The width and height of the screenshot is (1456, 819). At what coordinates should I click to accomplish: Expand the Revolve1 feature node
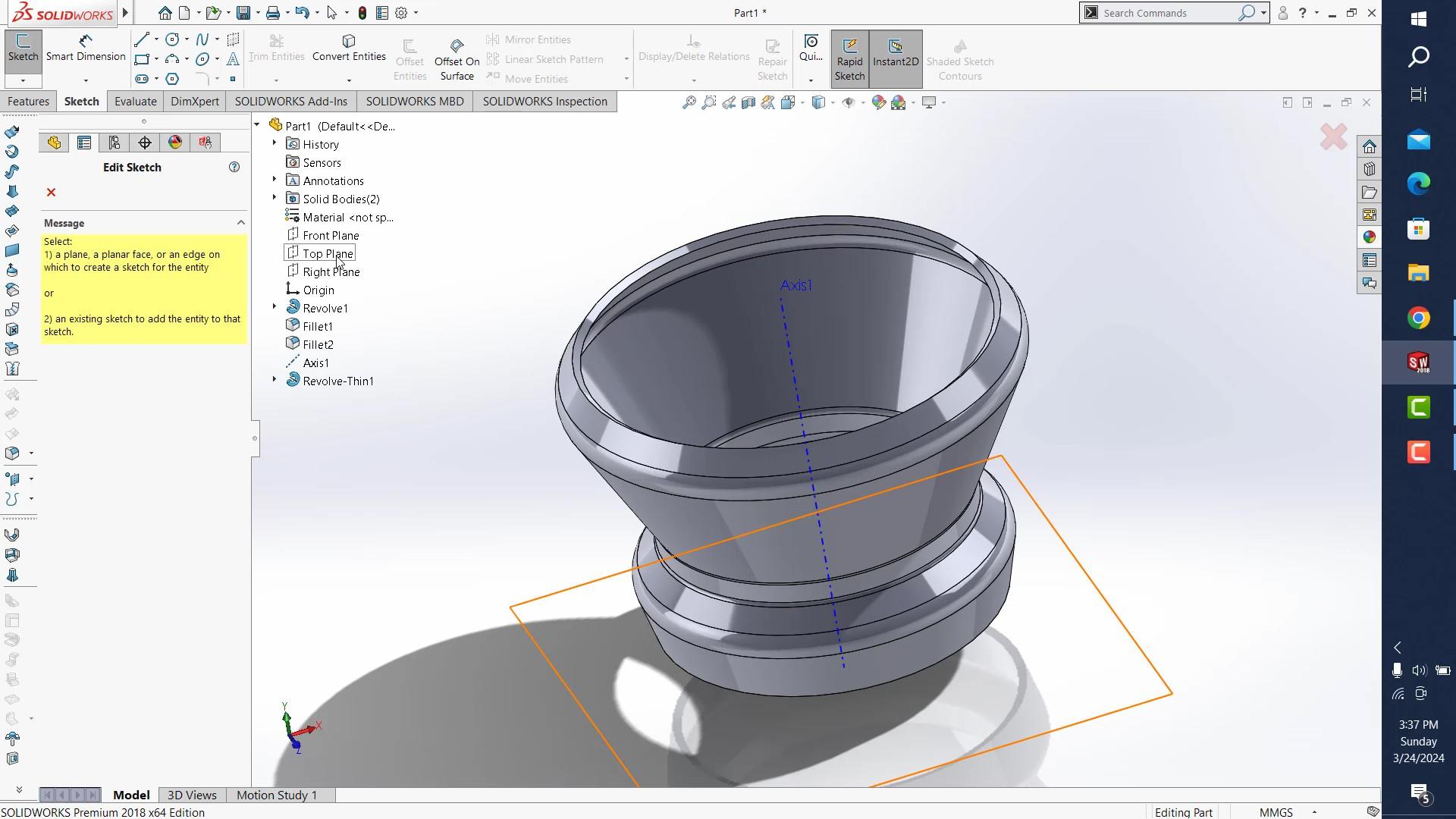(275, 307)
